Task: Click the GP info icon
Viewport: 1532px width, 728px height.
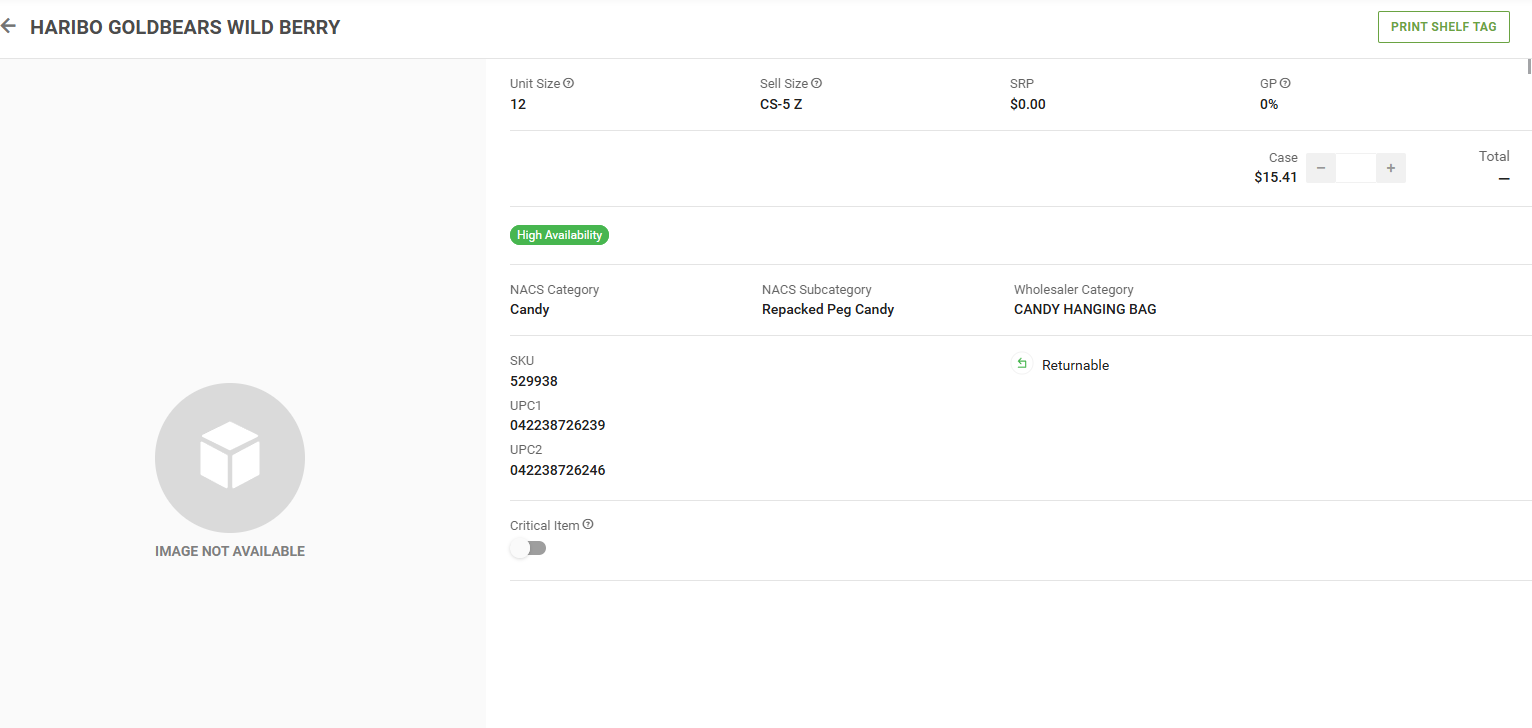Action: tap(1285, 84)
